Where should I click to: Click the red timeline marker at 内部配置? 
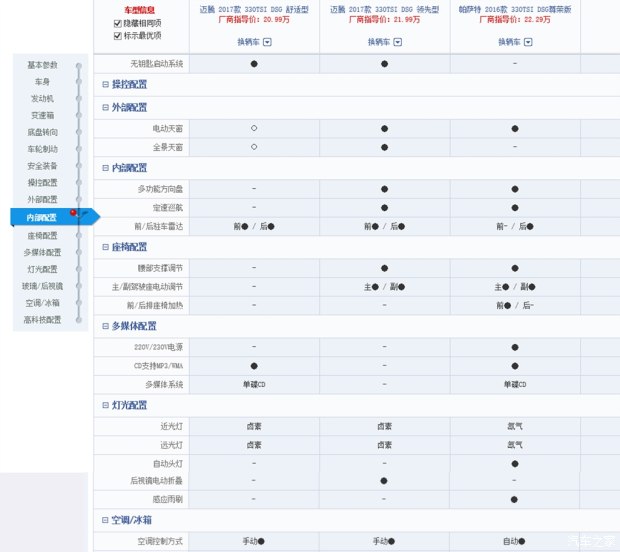[x=73, y=213]
